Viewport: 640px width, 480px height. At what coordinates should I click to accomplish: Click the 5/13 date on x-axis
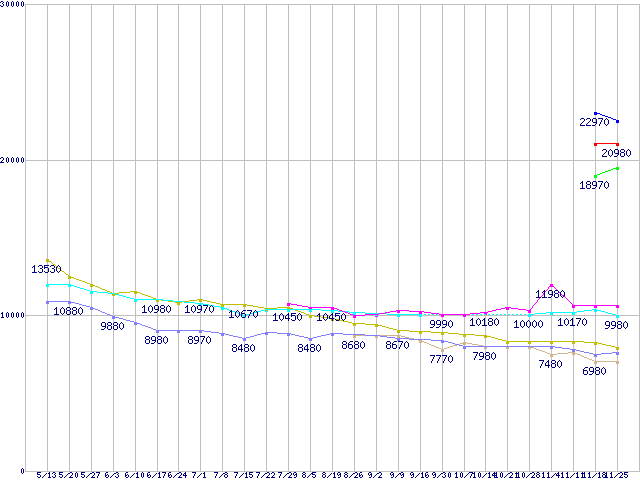tap(46, 474)
